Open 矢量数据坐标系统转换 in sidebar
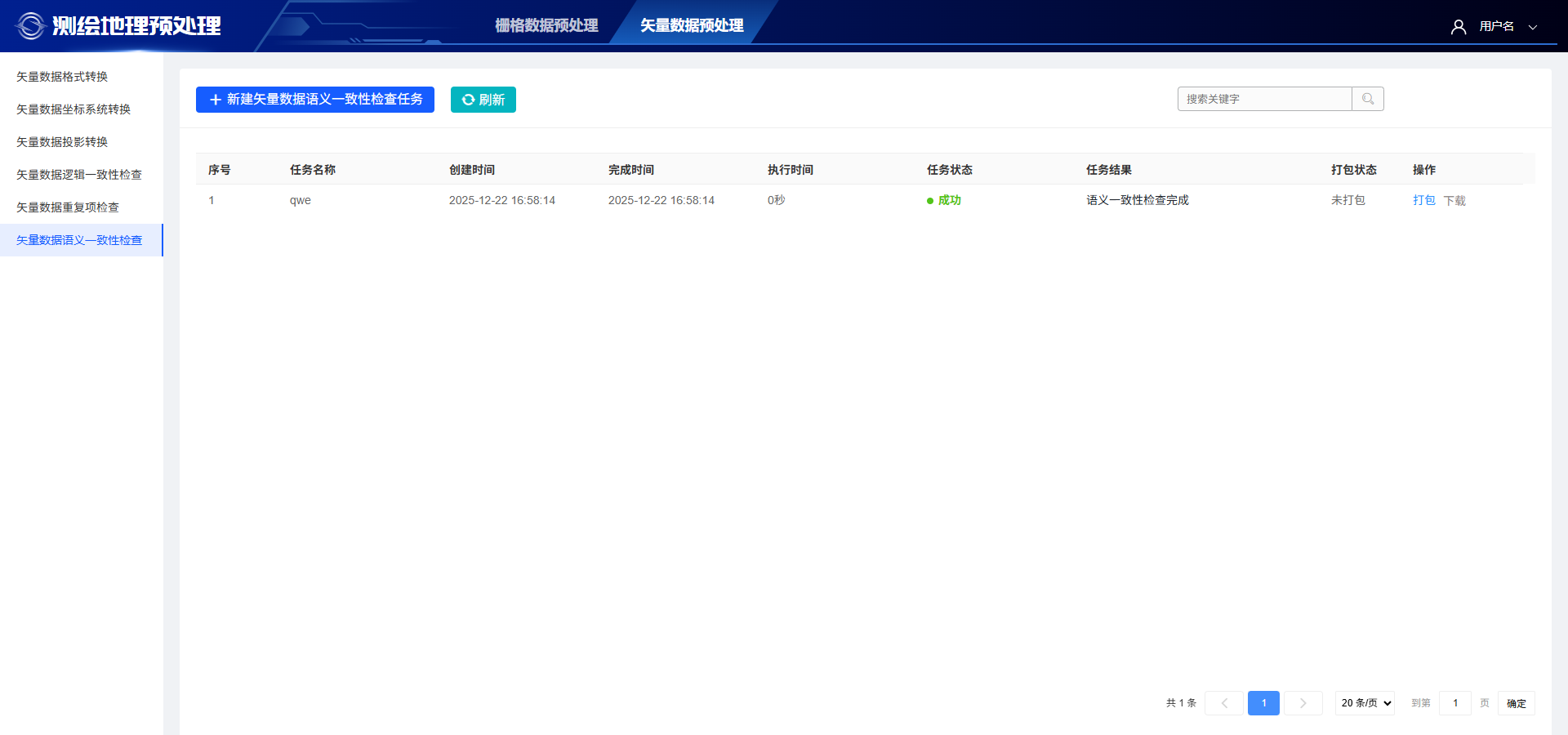This screenshot has width=1568, height=735. (x=73, y=109)
